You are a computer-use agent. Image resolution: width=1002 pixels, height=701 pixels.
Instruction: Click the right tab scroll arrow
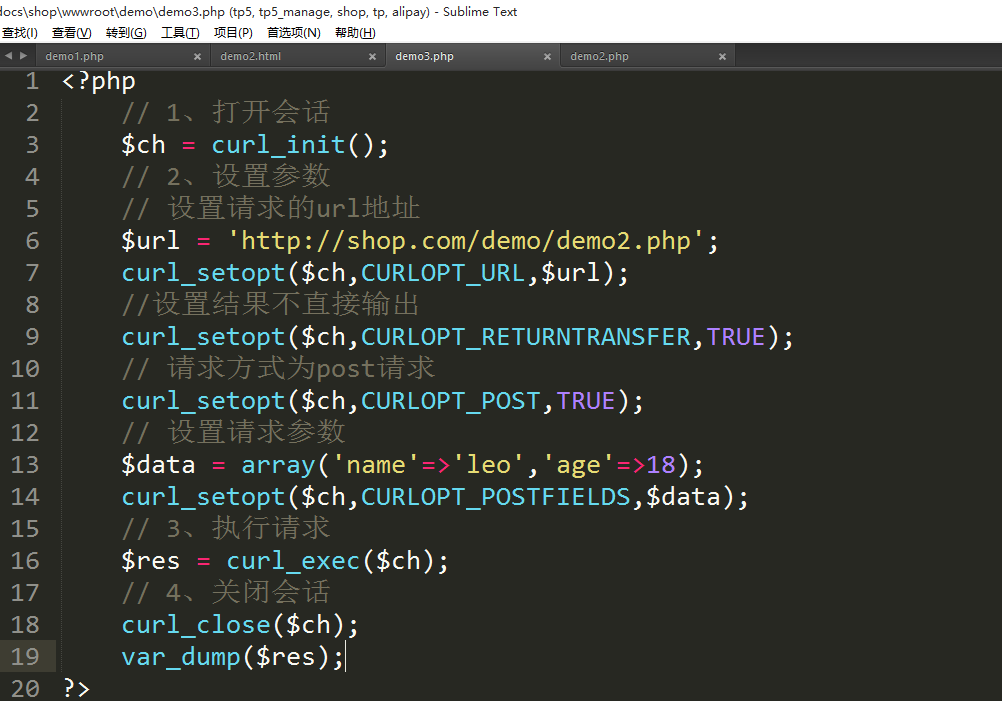click(23, 56)
